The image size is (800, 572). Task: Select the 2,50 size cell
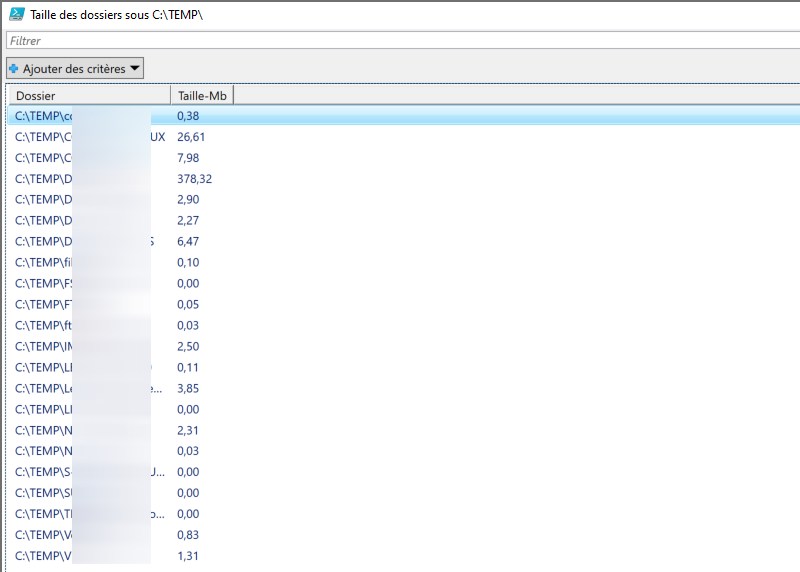(x=188, y=346)
